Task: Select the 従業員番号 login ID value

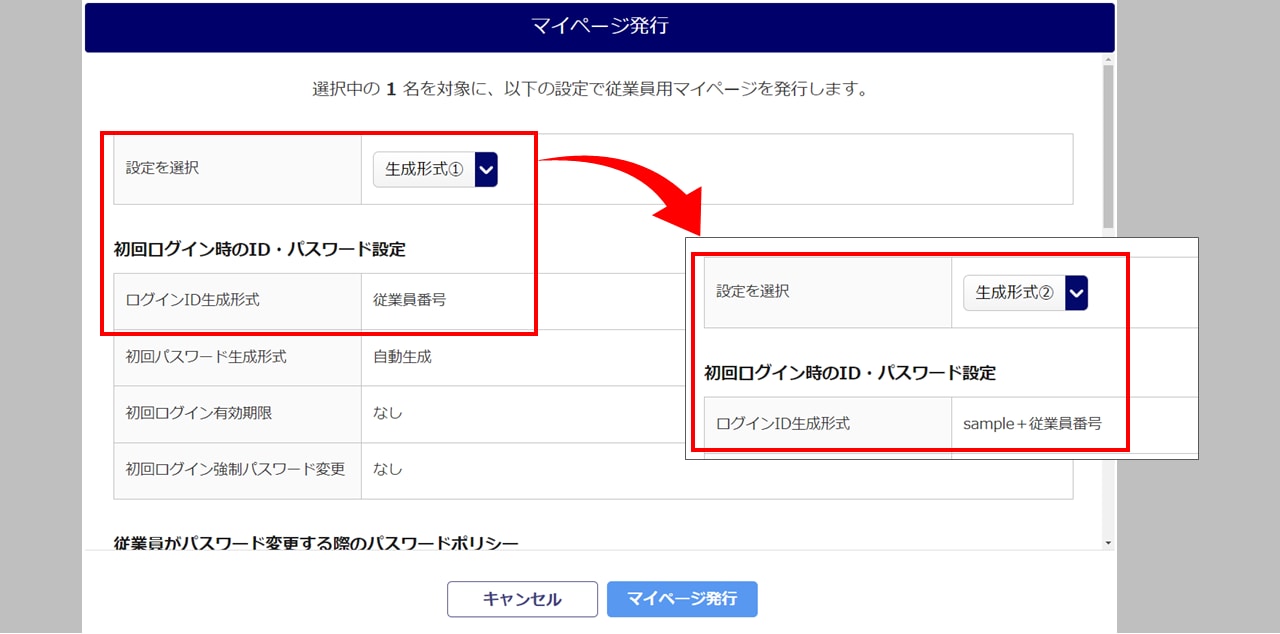Action: (x=409, y=299)
